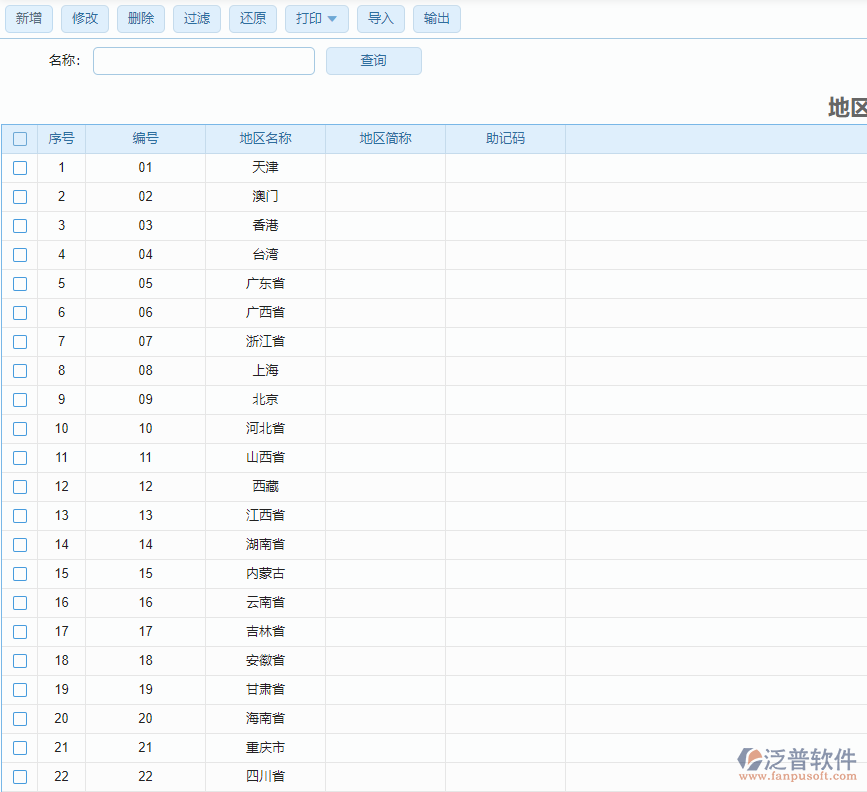The width and height of the screenshot is (867, 792).
Task: Click the 输出 (Export) toolbar button
Action: click(x=437, y=19)
